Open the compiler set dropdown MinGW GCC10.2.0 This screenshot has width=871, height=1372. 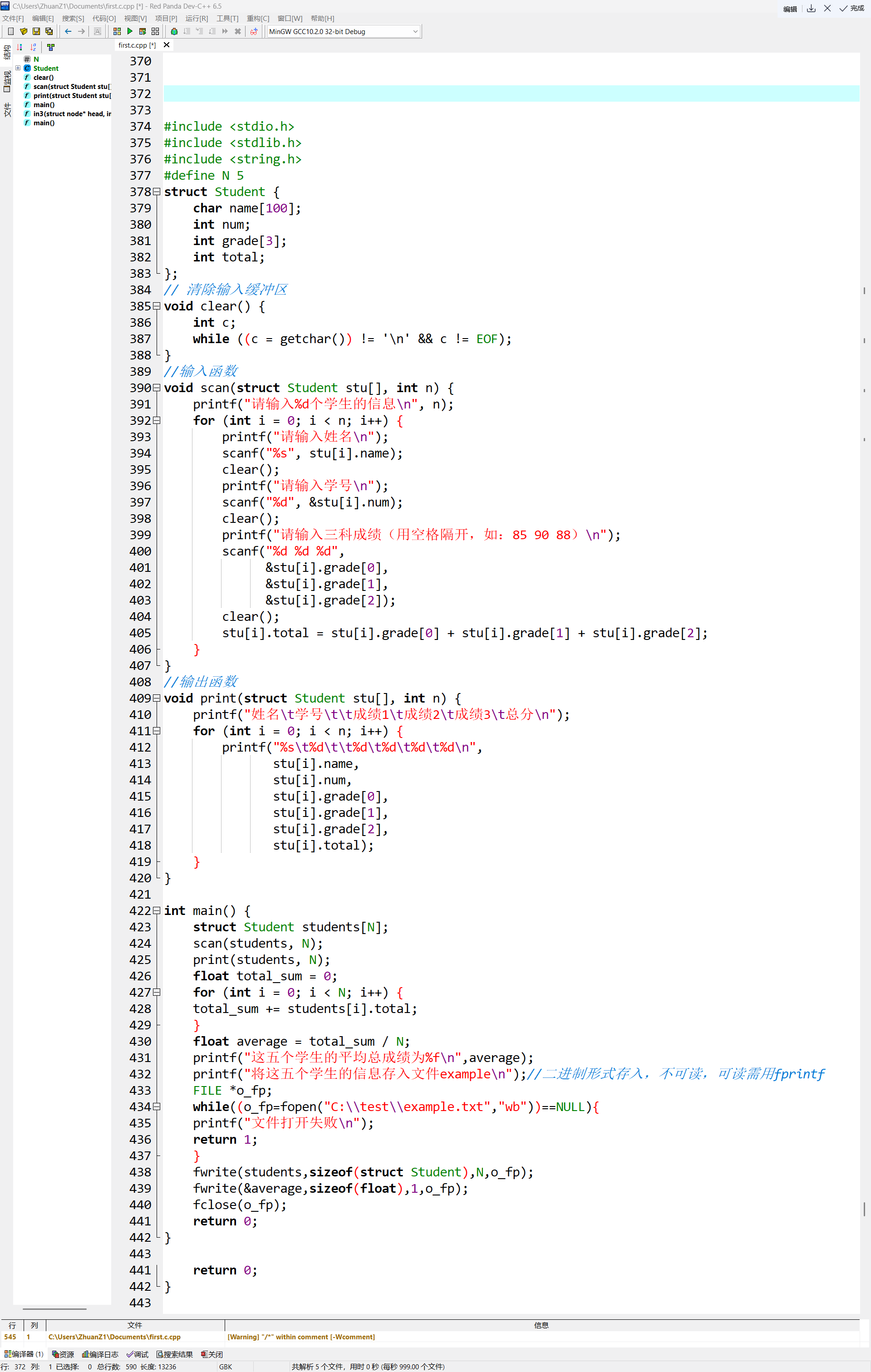pyautogui.click(x=344, y=32)
